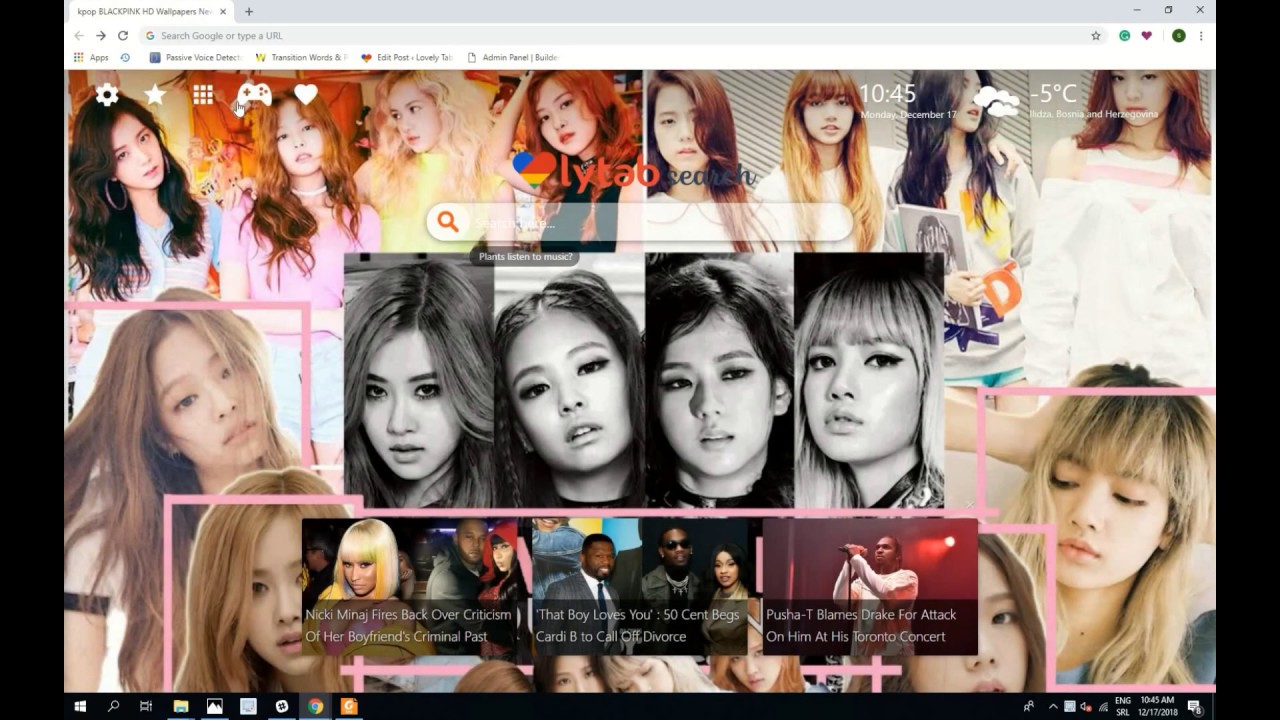
Task: Open the taskbar date and time
Action: 1157,706
